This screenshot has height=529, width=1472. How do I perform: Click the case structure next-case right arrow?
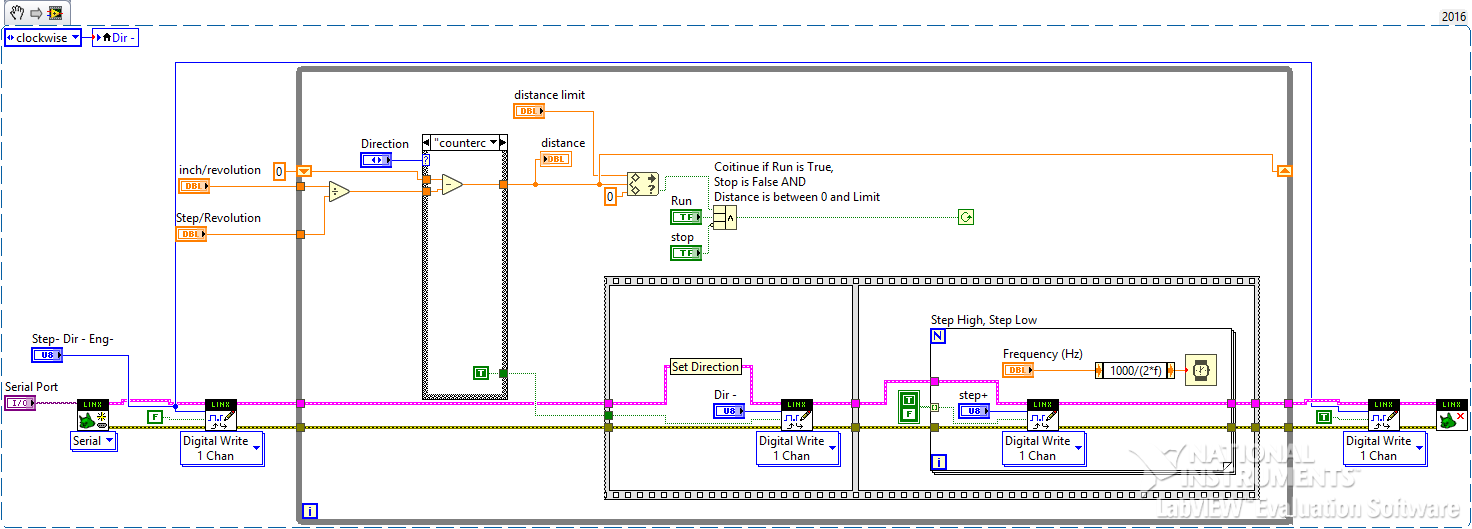[x=503, y=143]
